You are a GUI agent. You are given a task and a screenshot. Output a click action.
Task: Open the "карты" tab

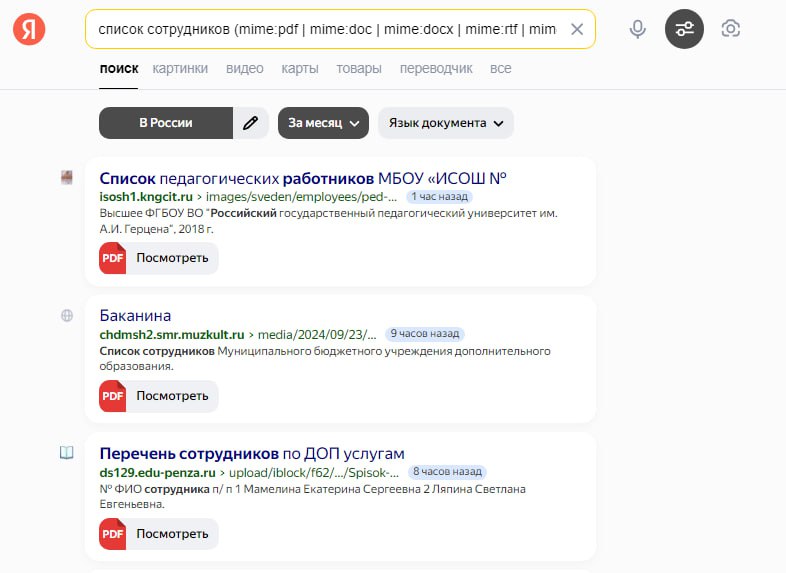click(x=300, y=69)
